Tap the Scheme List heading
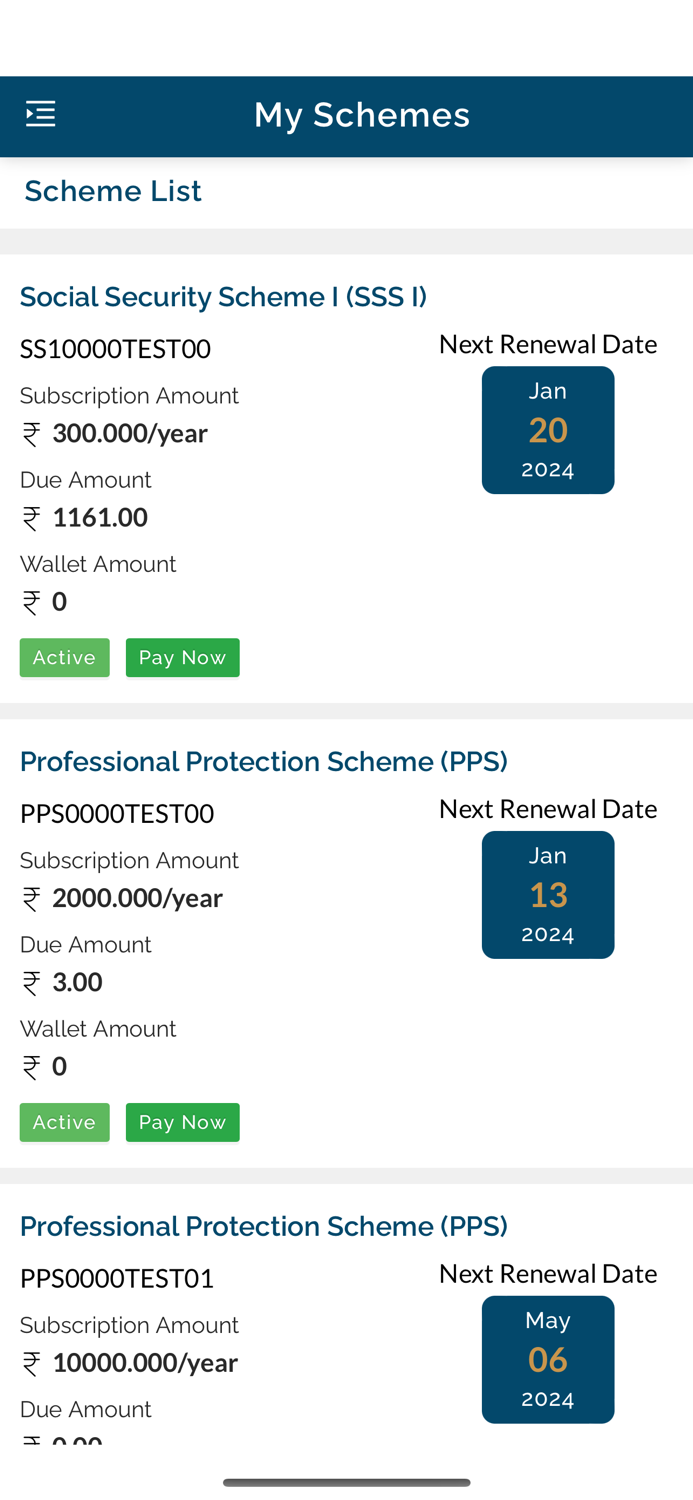Image resolution: width=693 pixels, height=1500 pixels. pos(113,191)
